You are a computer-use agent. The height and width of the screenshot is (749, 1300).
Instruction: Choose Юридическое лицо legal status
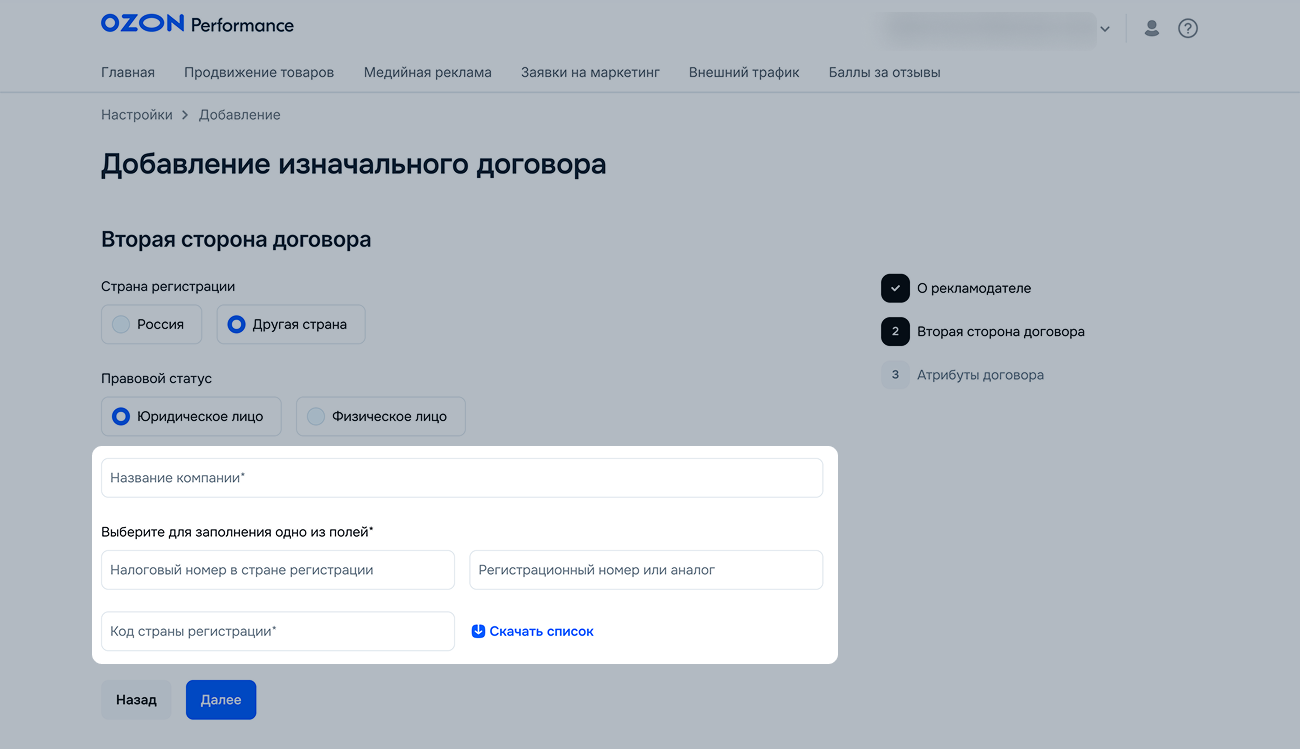(190, 416)
